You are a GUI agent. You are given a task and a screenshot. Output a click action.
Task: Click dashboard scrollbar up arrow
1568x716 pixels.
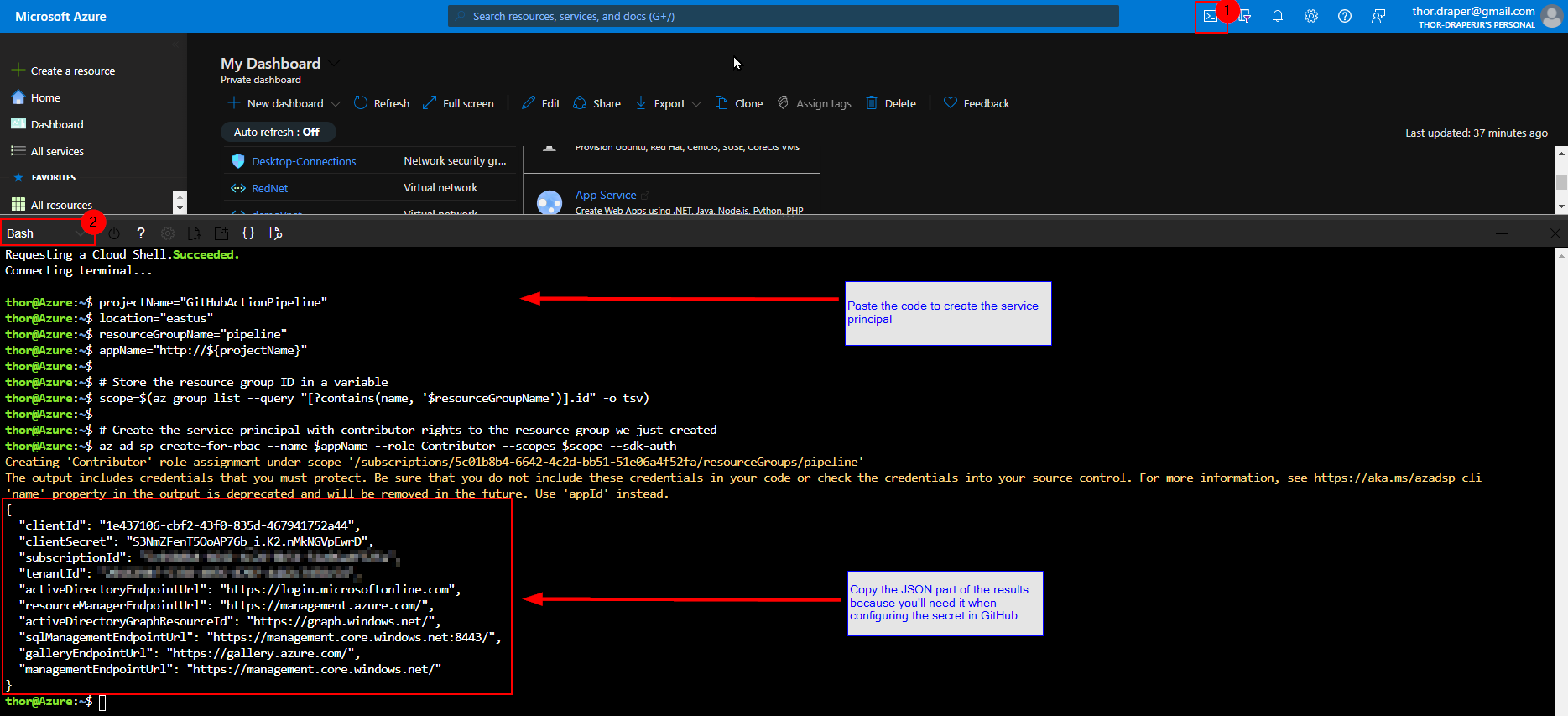click(x=1561, y=154)
